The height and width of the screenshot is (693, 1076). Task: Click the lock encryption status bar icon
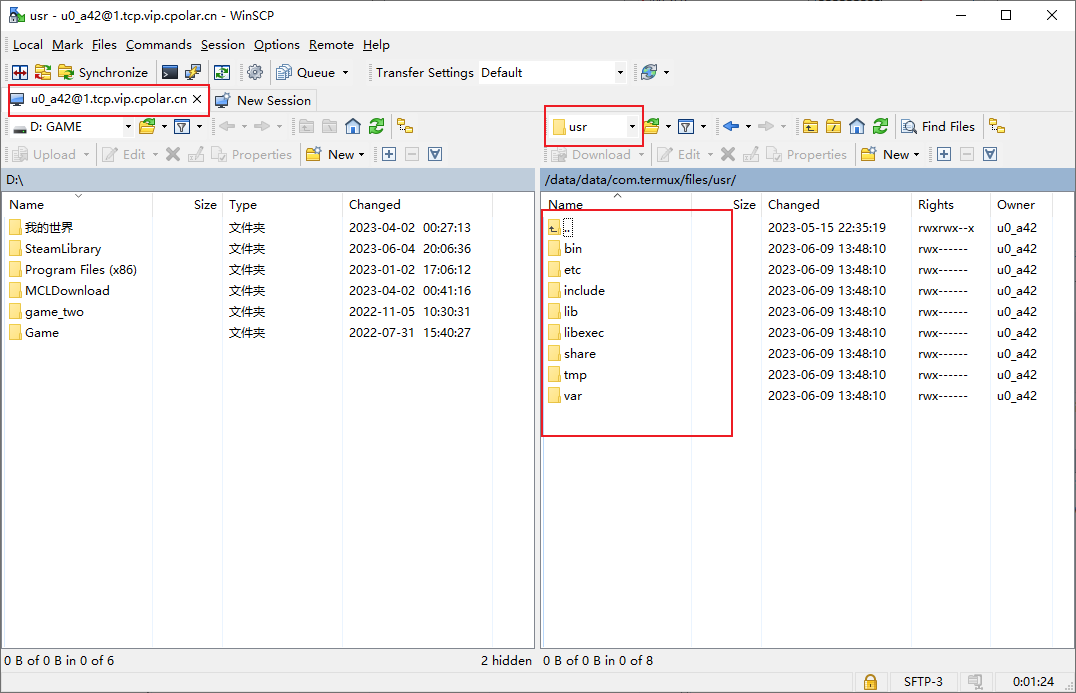[x=870, y=681]
